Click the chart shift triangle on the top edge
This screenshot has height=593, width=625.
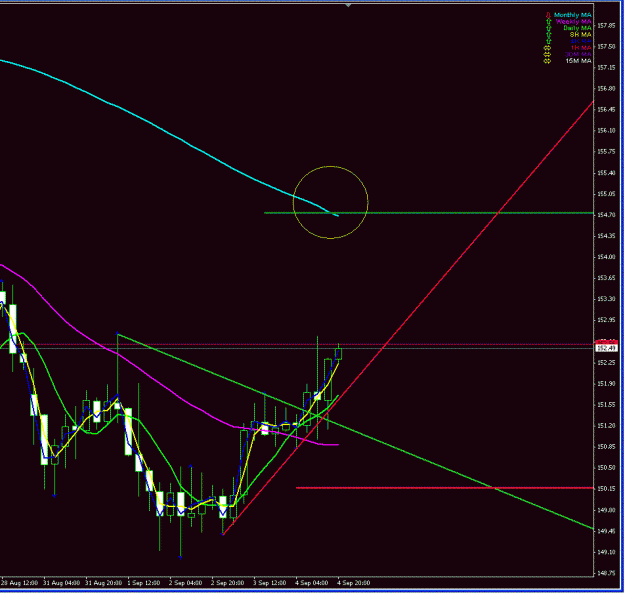point(348,5)
